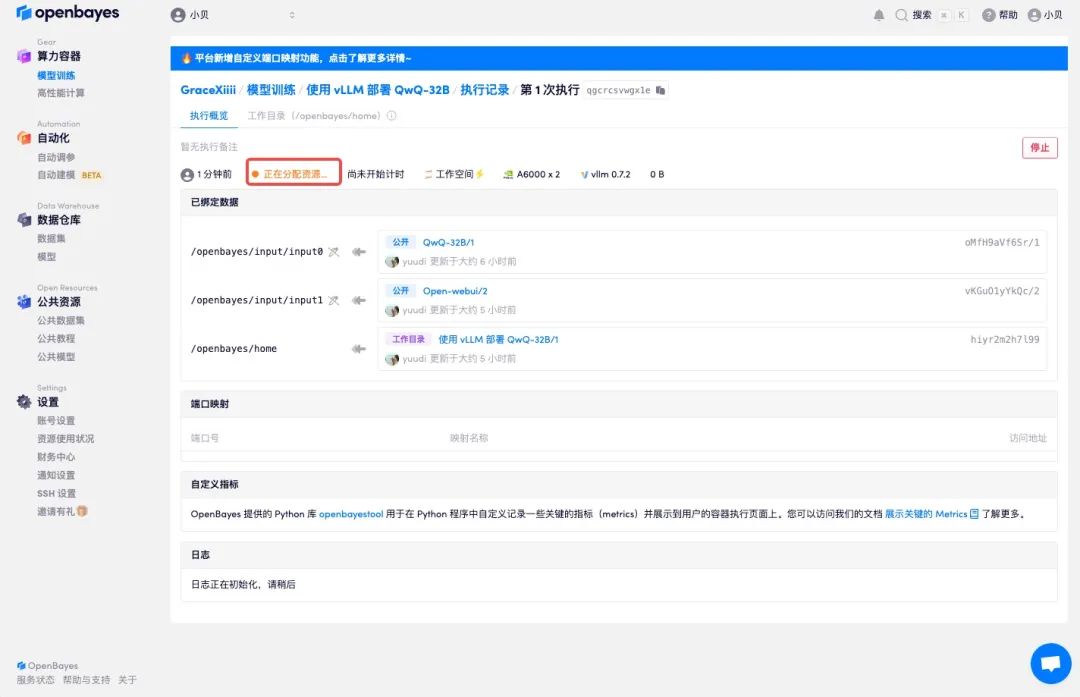Open the 展示关键的 Metrics doc link
This screenshot has width=1080, height=697.
(926, 514)
